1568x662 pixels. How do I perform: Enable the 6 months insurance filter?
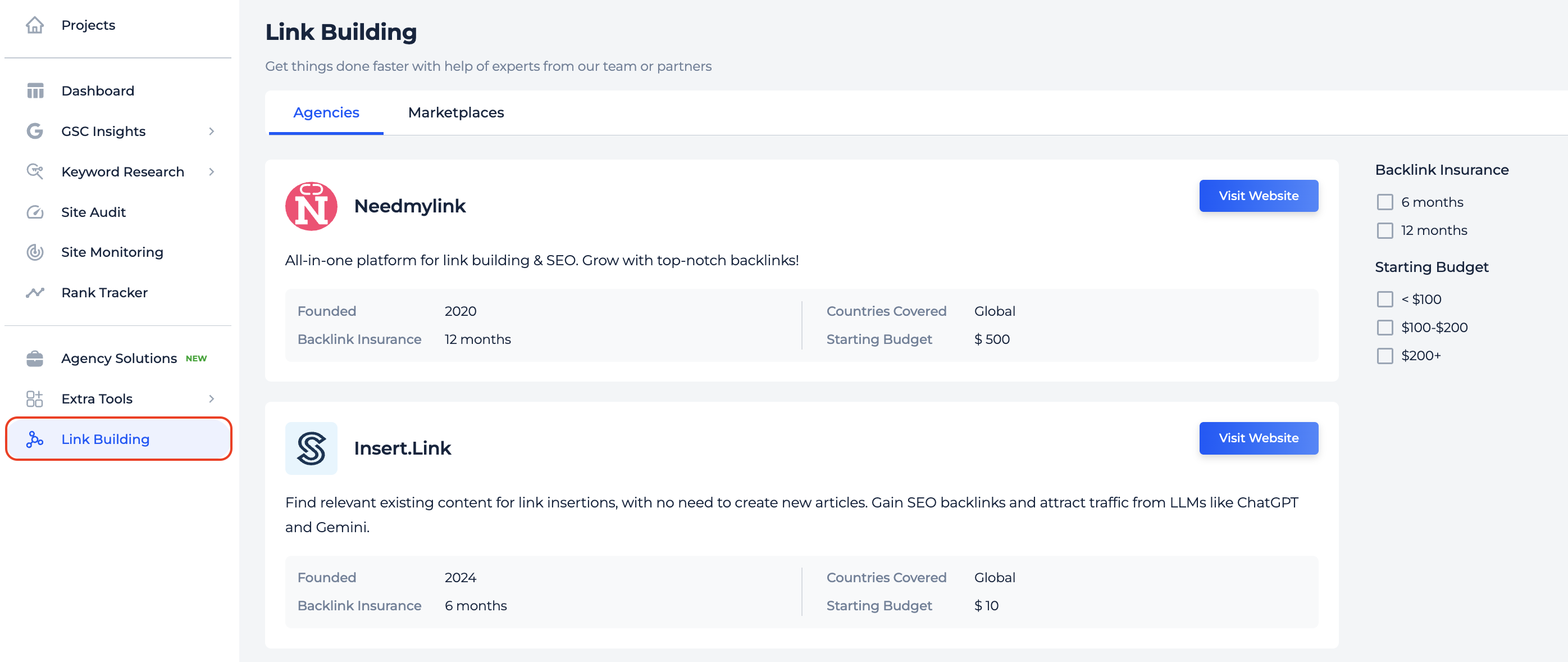[x=1385, y=202]
